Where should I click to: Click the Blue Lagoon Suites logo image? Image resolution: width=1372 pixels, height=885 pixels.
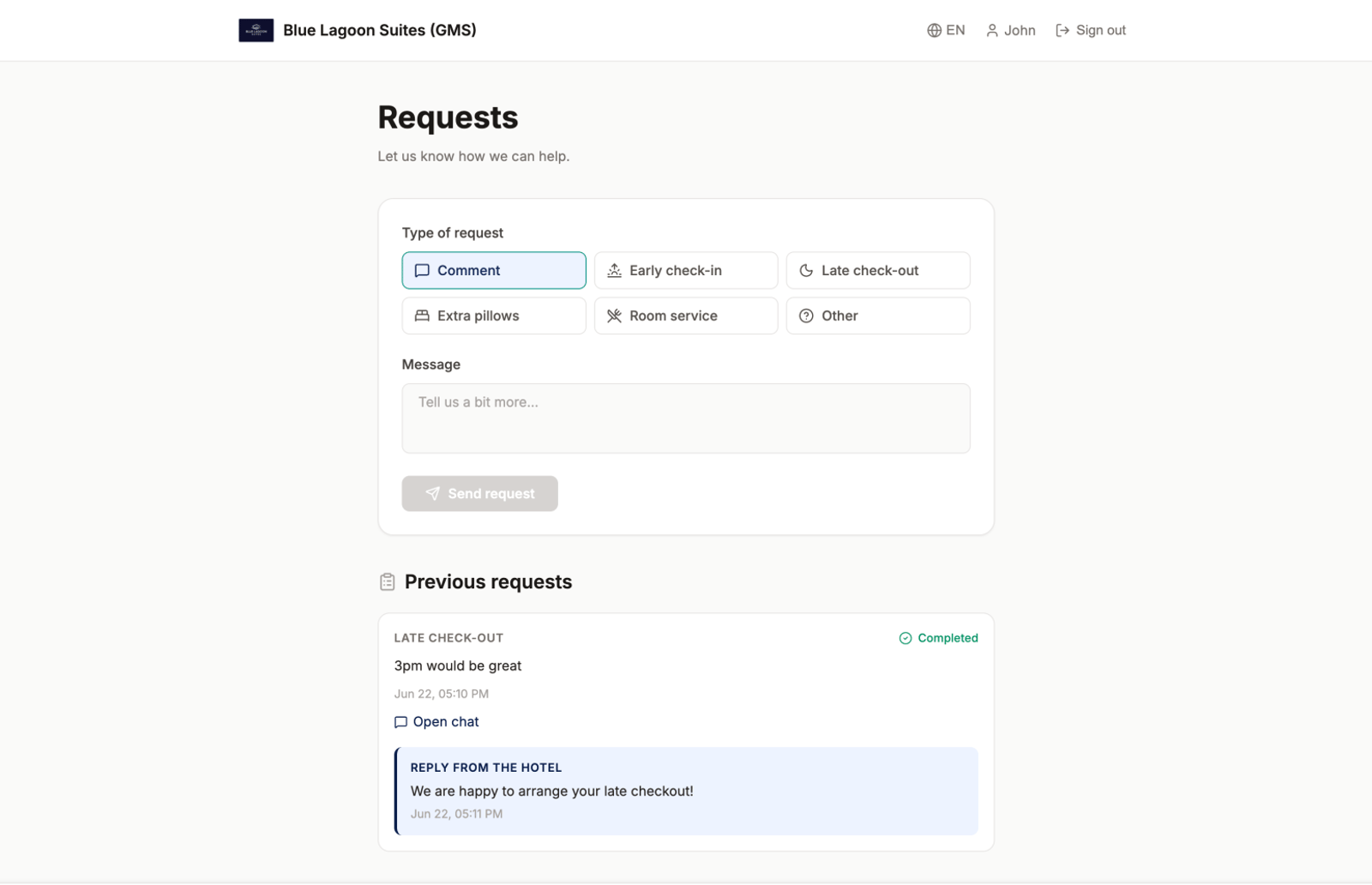(x=256, y=30)
